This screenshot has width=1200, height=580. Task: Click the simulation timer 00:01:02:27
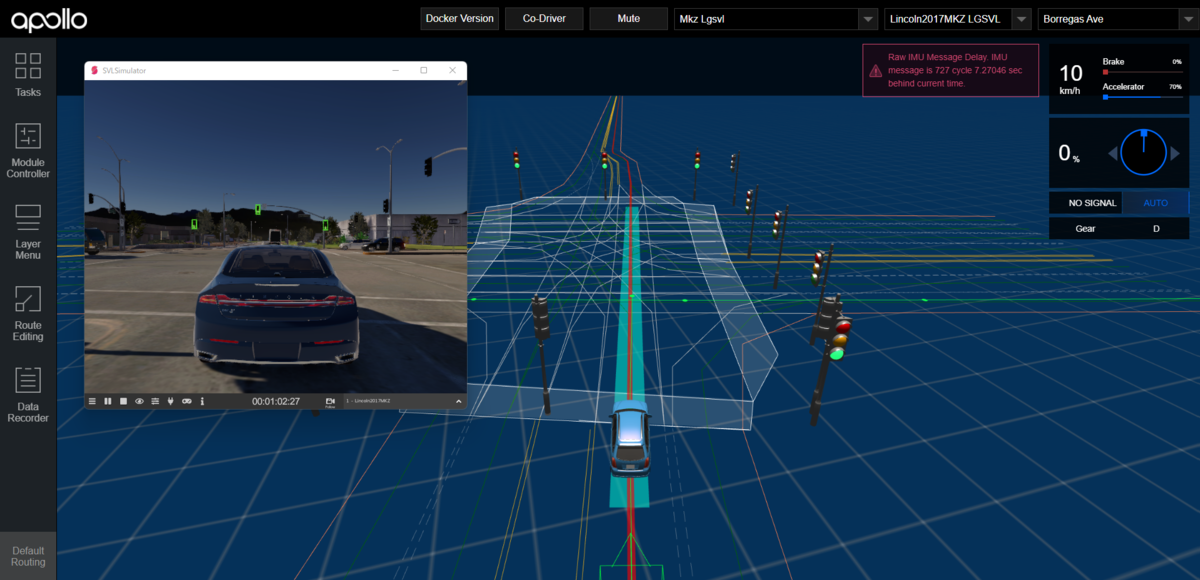276,401
